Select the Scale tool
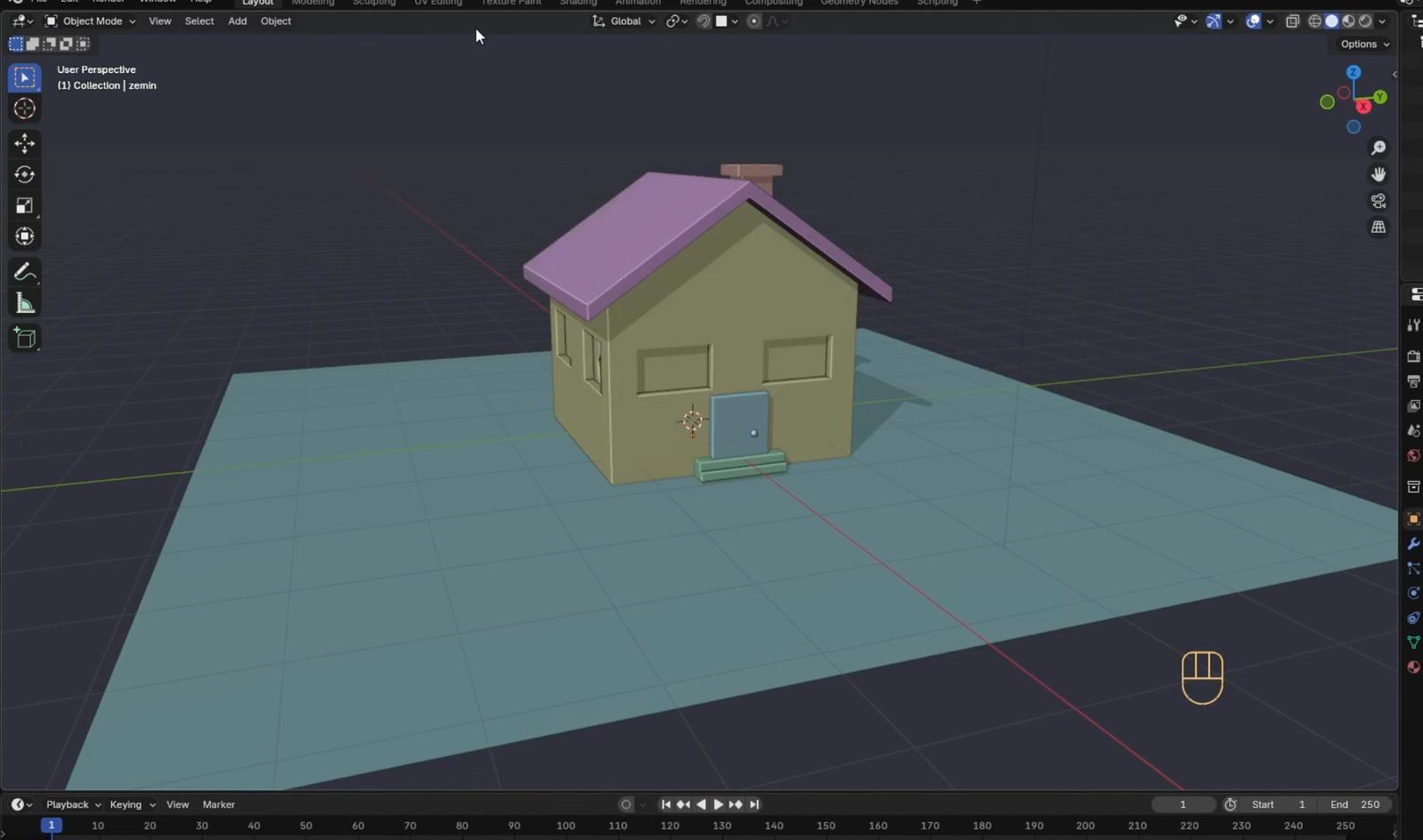1423x840 pixels. tap(25, 205)
